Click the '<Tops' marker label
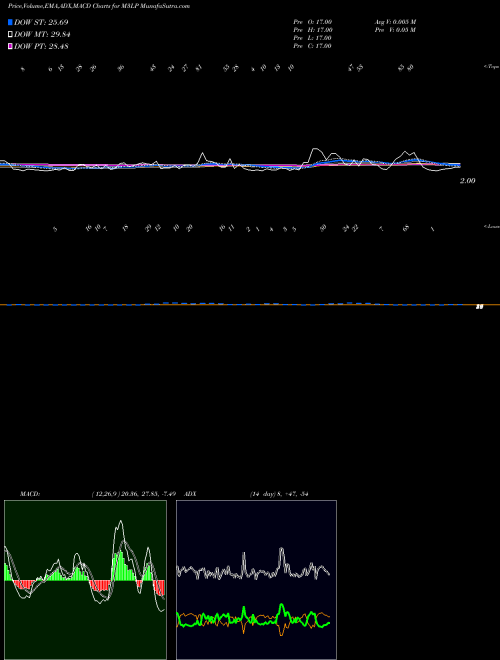 [x=492, y=67]
